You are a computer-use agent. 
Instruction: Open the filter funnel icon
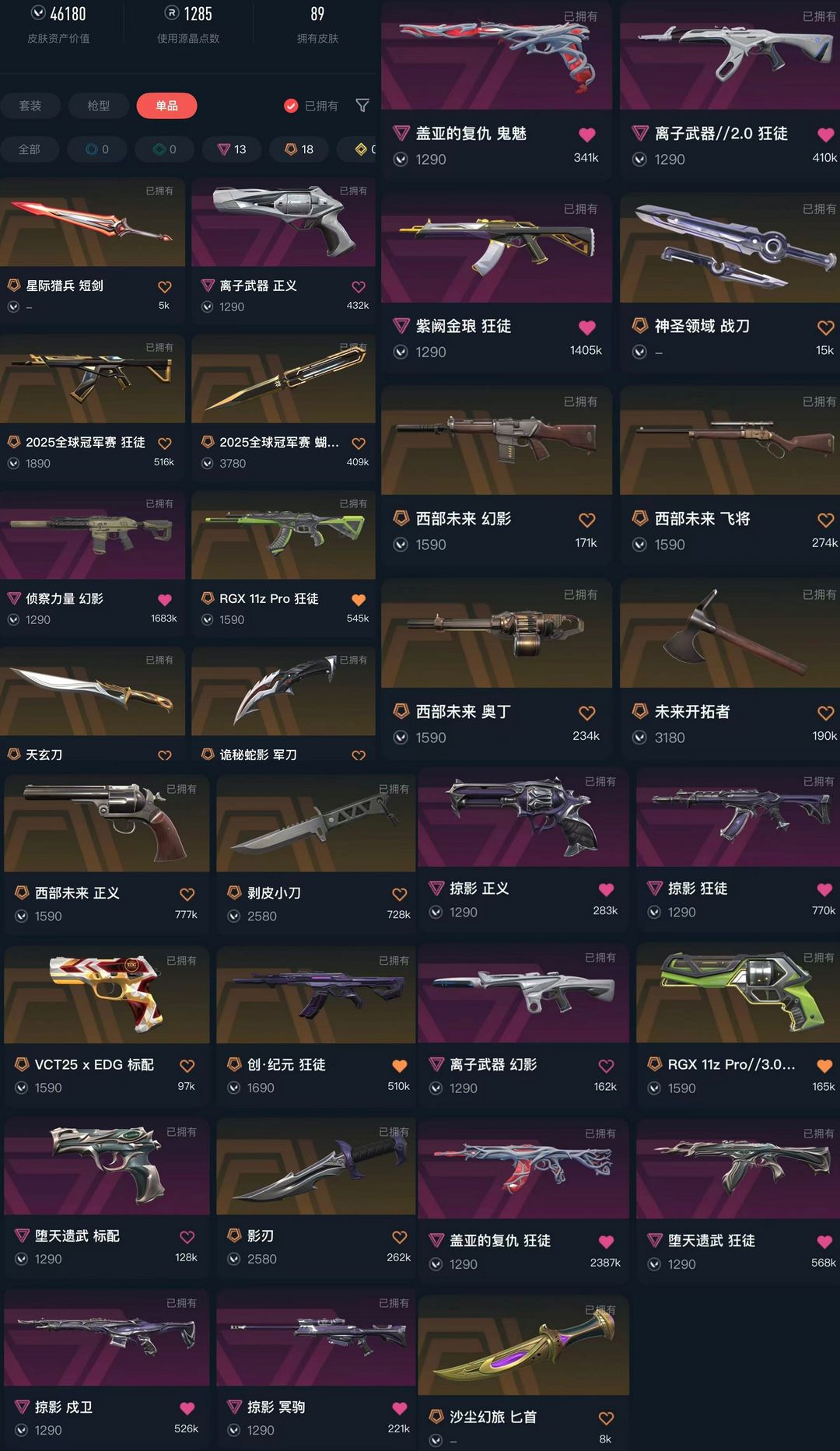[362, 105]
